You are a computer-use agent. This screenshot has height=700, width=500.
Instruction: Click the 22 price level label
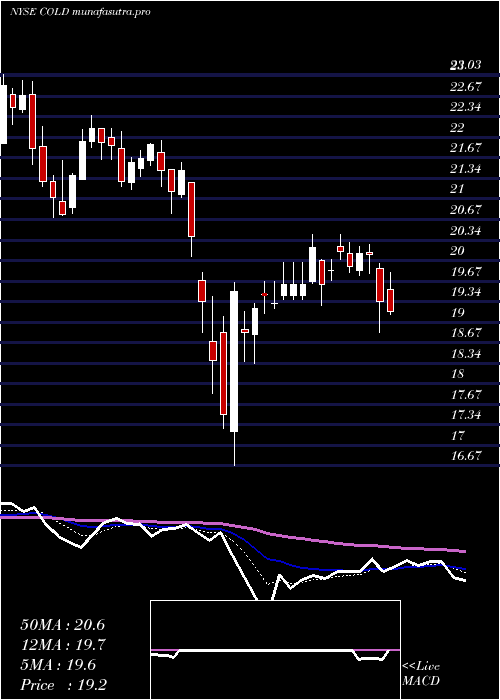click(x=458, y=128)
